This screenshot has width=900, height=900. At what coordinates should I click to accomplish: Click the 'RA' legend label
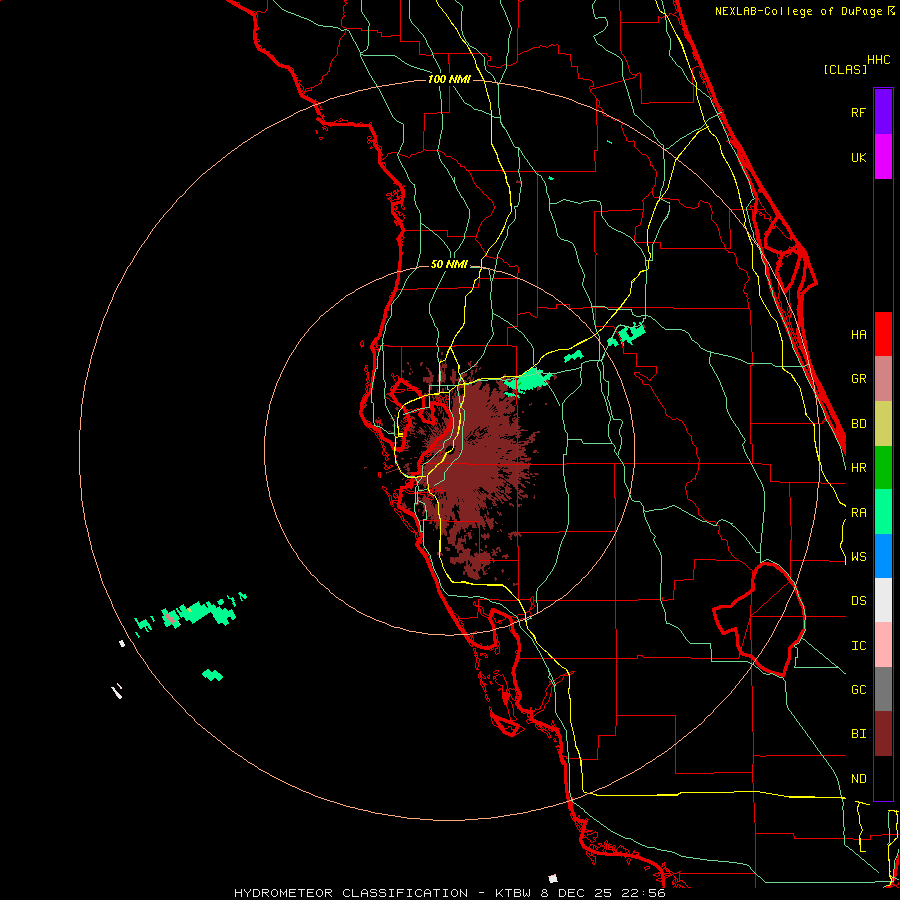pos(858,513)
